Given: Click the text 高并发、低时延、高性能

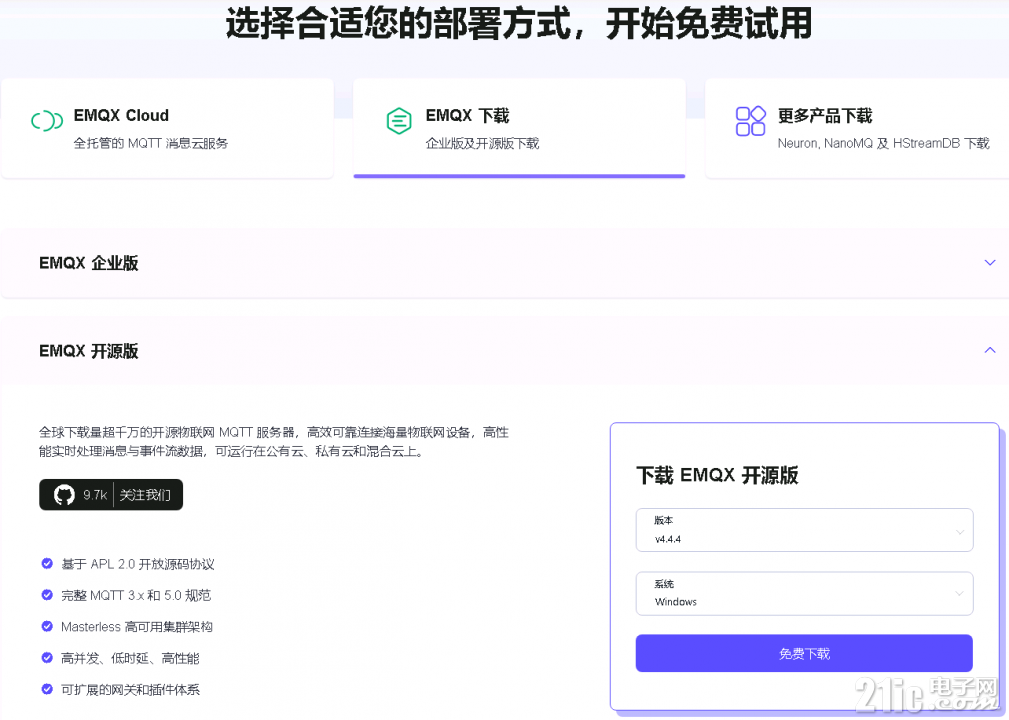Looking at the screenshot, I should click(130, 658).
